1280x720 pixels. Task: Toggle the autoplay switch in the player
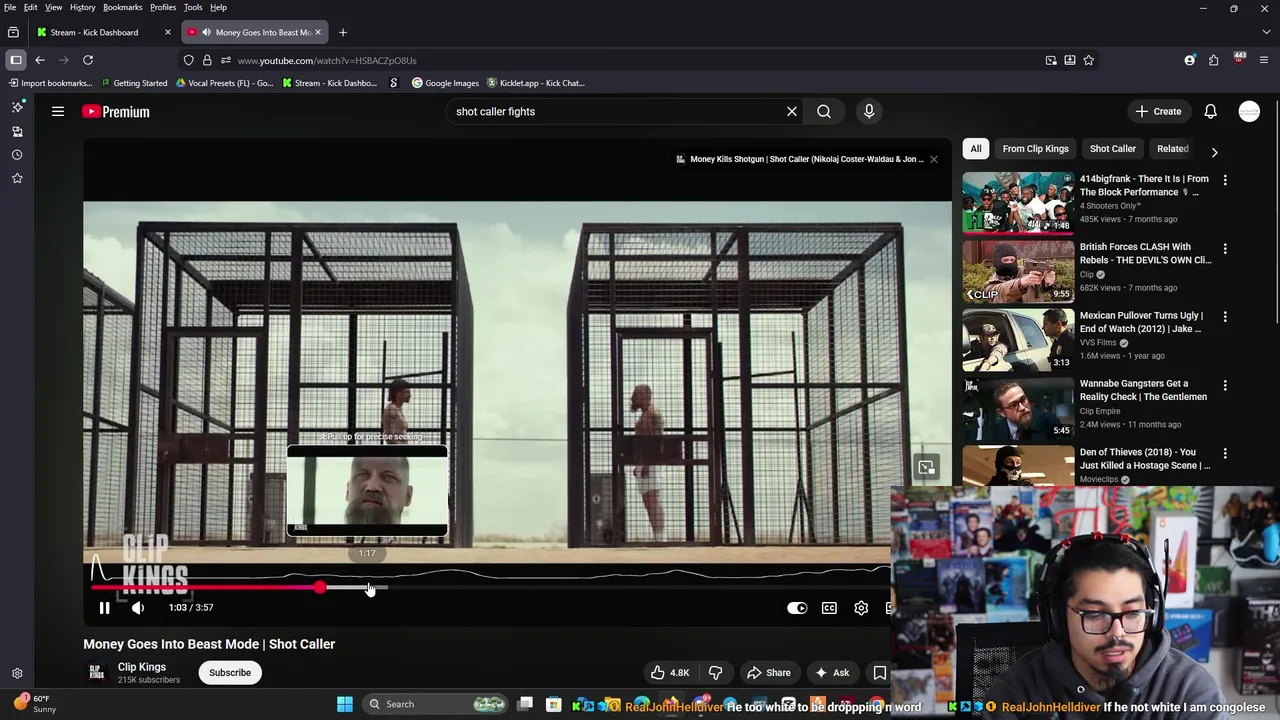tap(797, 608)
